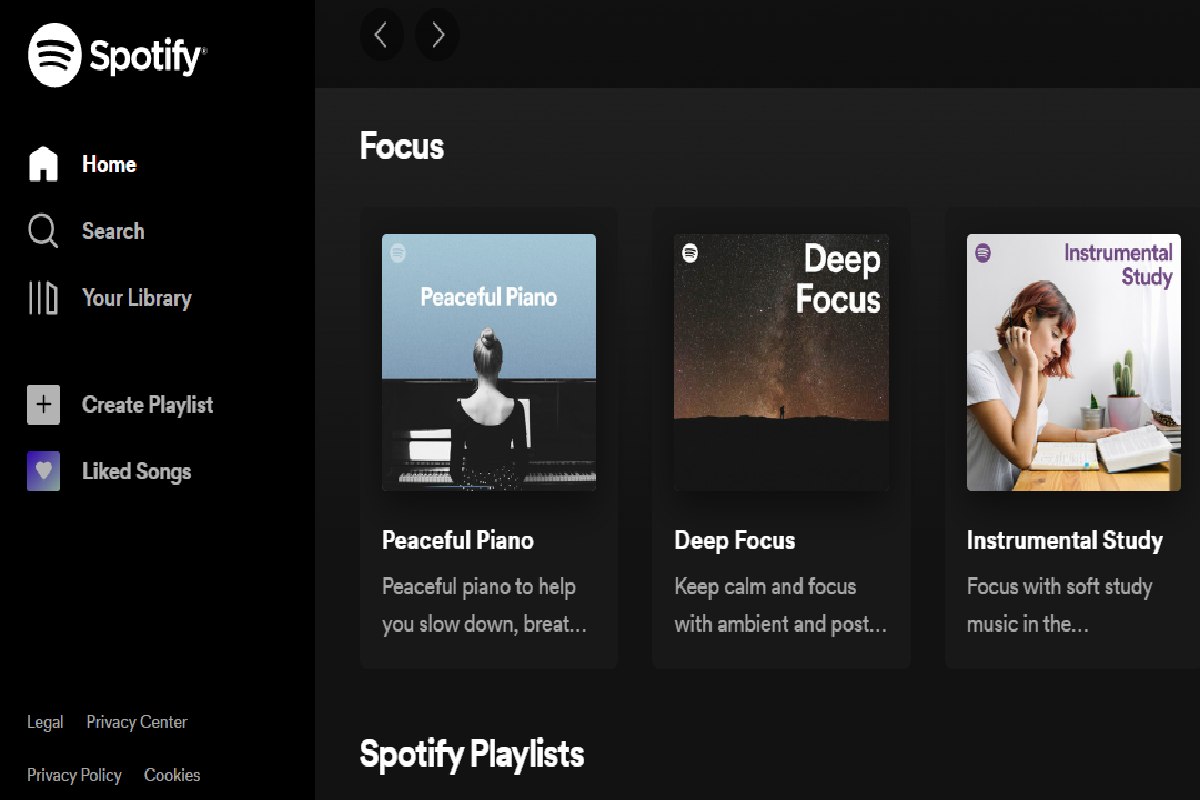Click the Create Playlist plus icon
The height and width of the screenshot is (800, 1200).
(43, 405)
